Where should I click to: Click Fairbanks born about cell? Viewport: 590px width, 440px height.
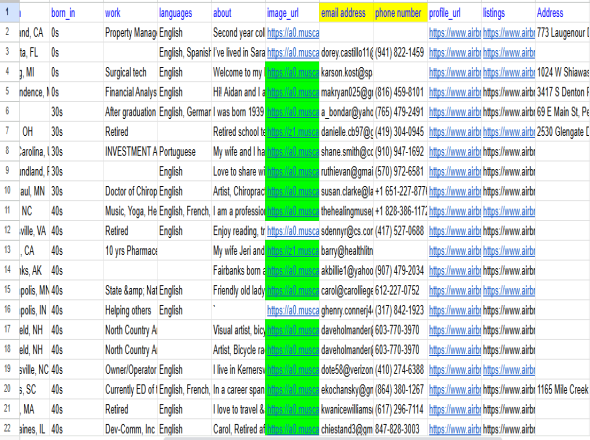238,271
